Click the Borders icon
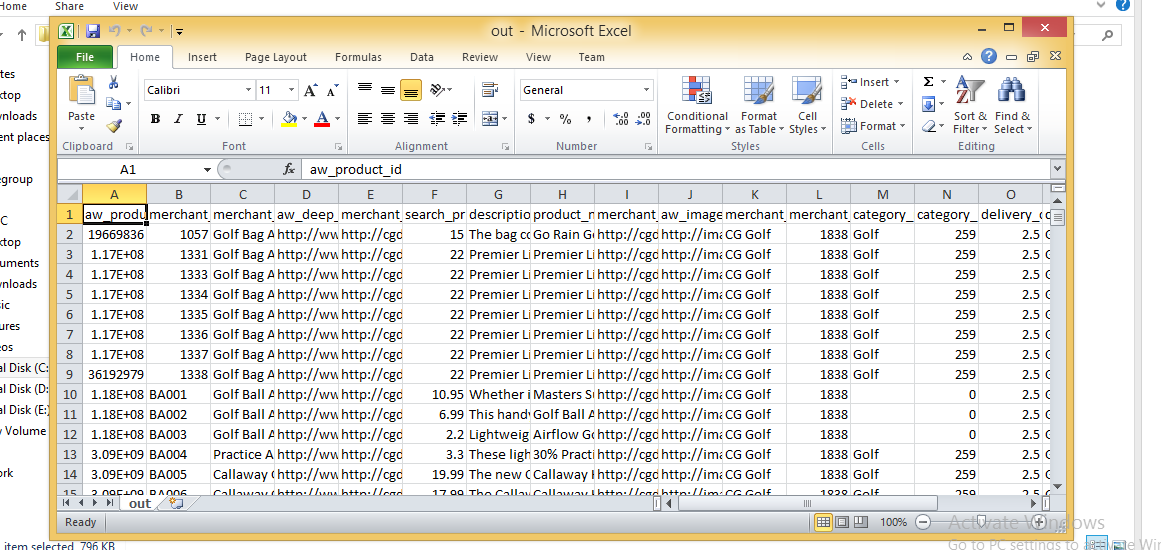 pos(246,118)
